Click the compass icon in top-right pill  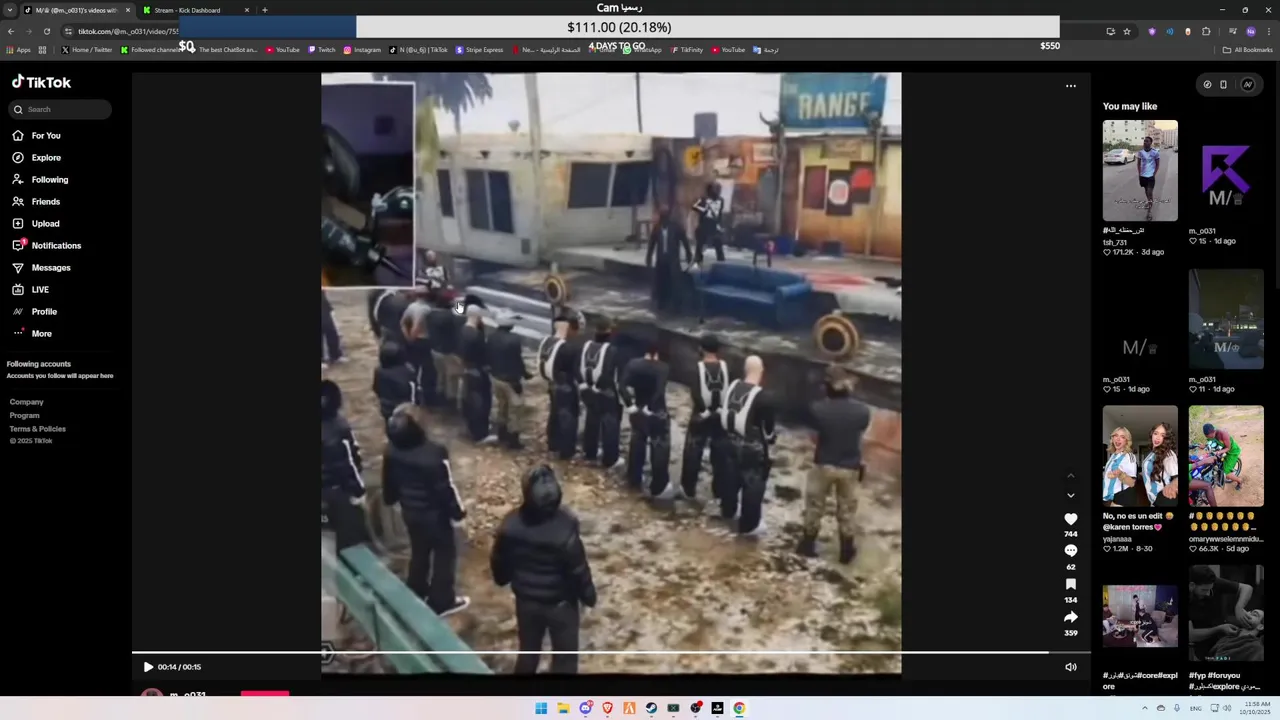click(1207, 85)
